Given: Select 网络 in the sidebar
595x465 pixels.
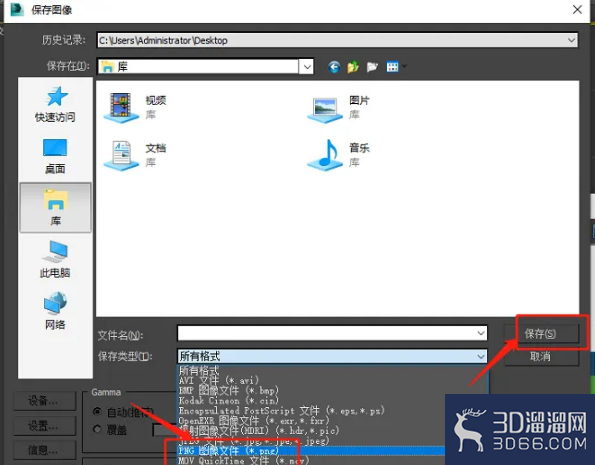Looking at the screenshot, I should (55, 311).
